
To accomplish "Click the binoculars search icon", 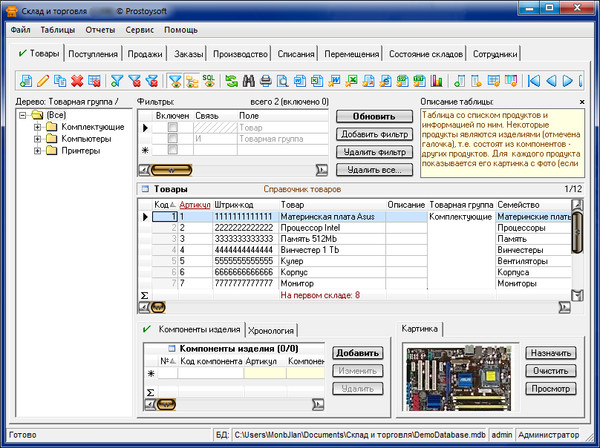I will pyautogui.click(x=248, y=80).
